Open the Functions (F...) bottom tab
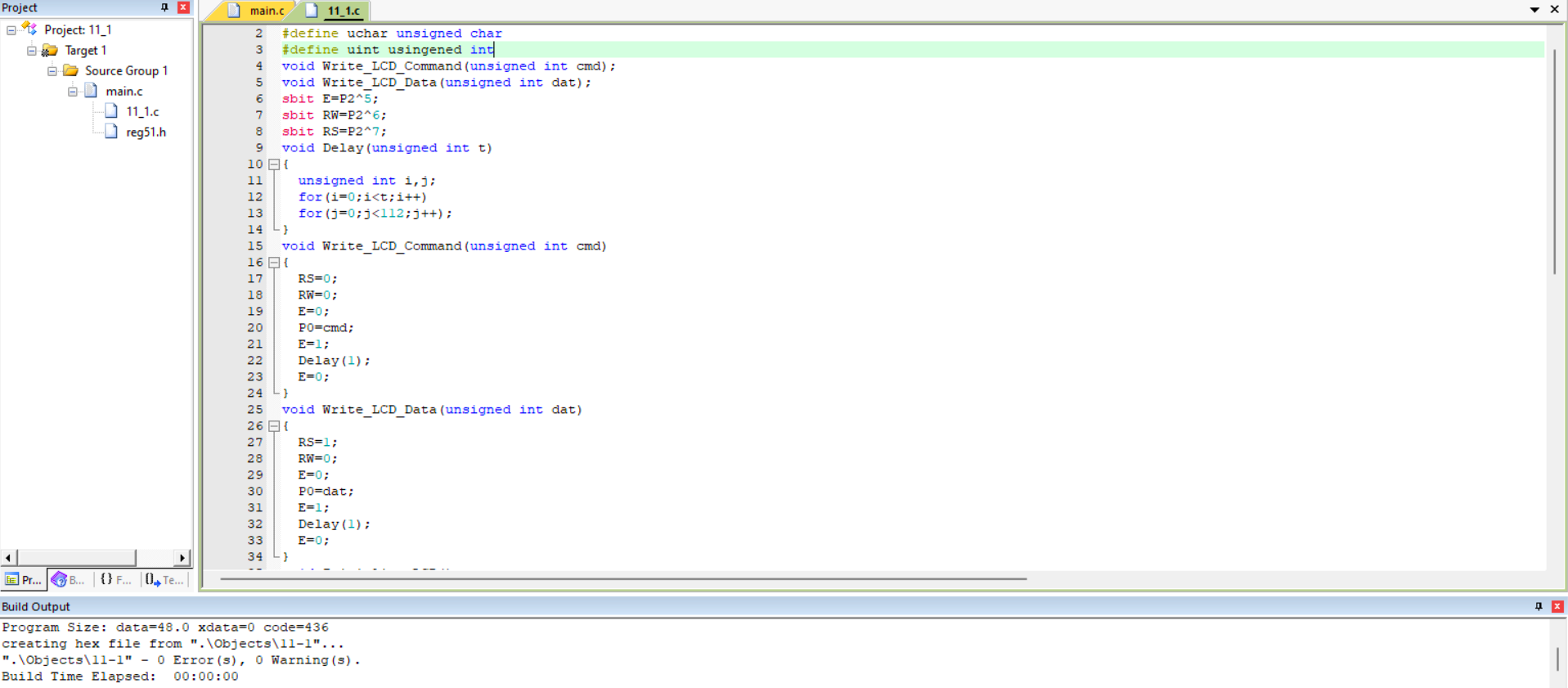 (x=115, y=579)
